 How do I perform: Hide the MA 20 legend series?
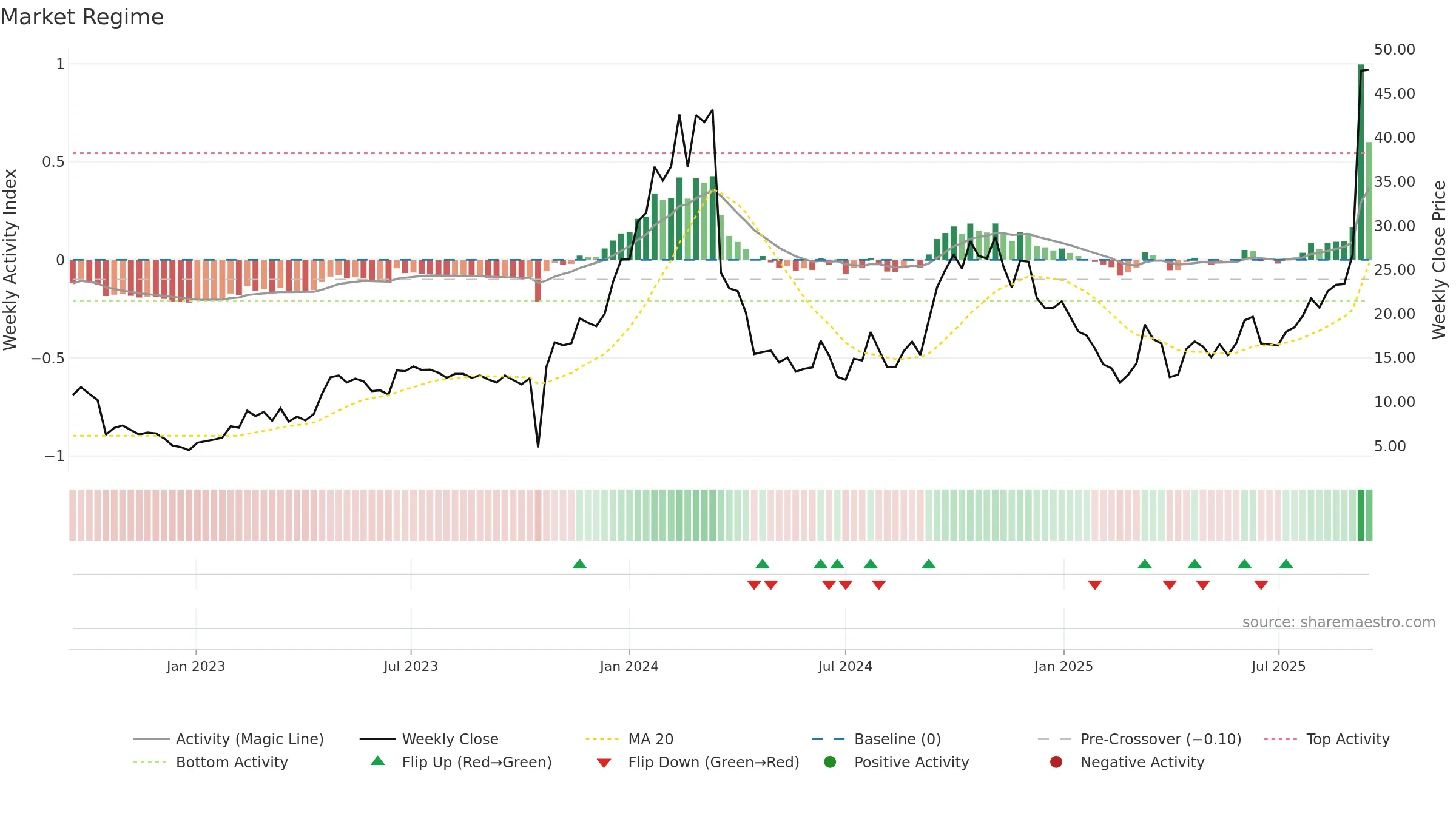click(630, 739)
